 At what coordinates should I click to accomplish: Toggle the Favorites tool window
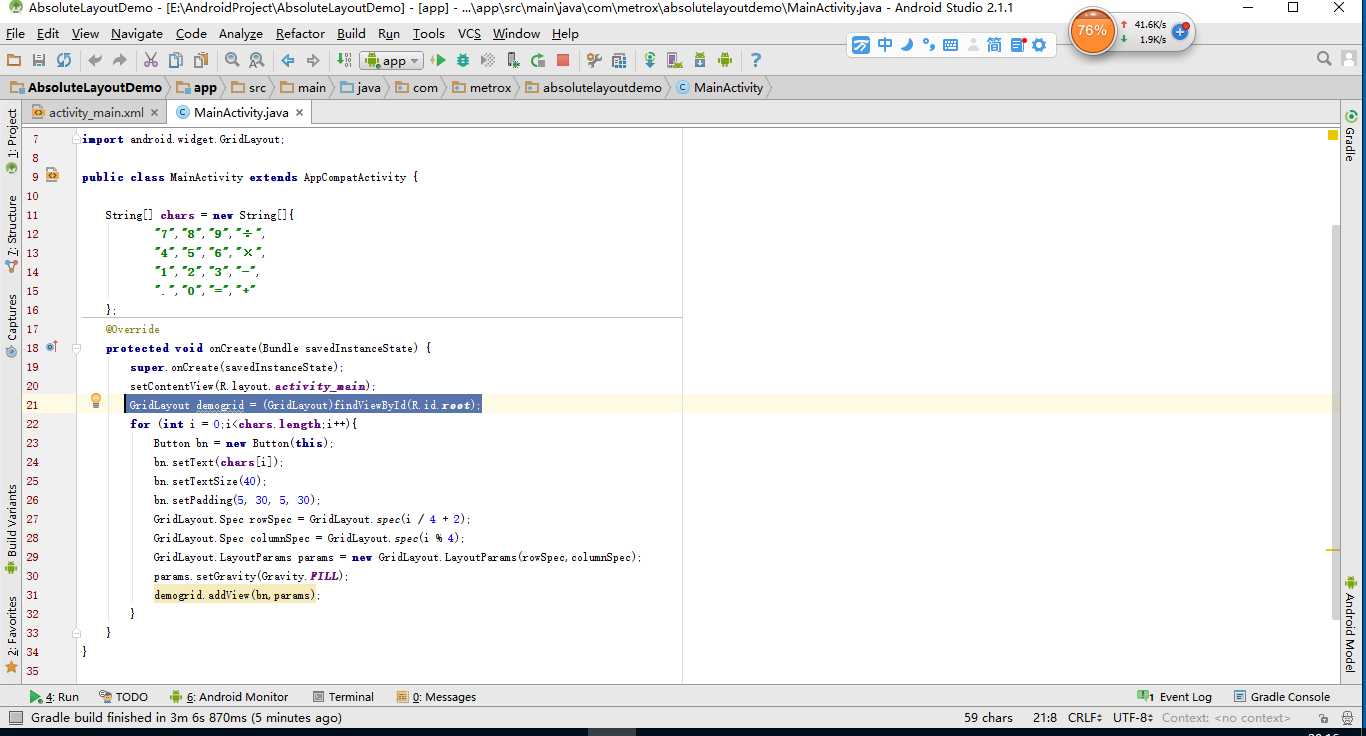11,634
